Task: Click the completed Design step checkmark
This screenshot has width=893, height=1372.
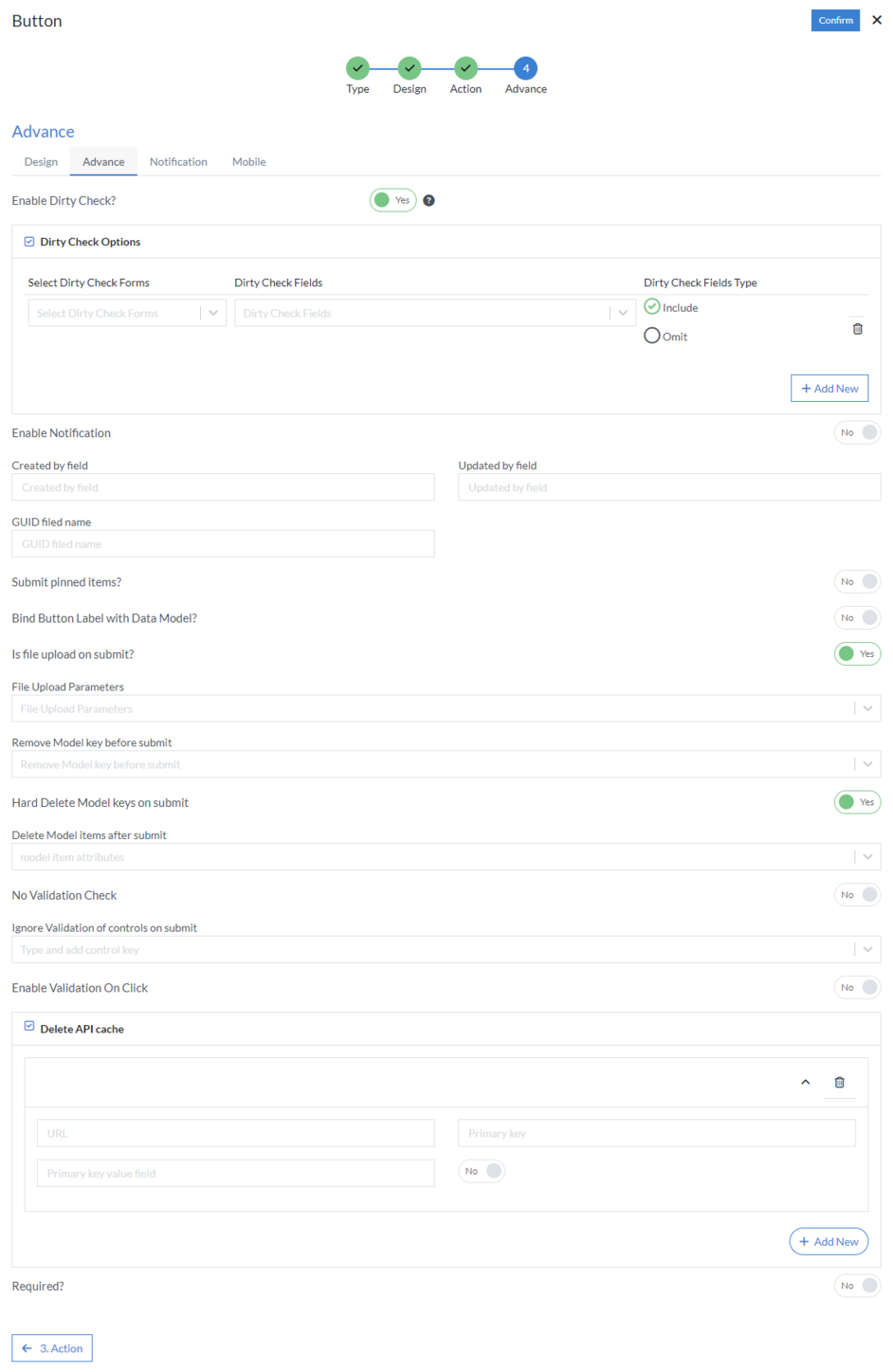Action: click(x=409, y=68)
